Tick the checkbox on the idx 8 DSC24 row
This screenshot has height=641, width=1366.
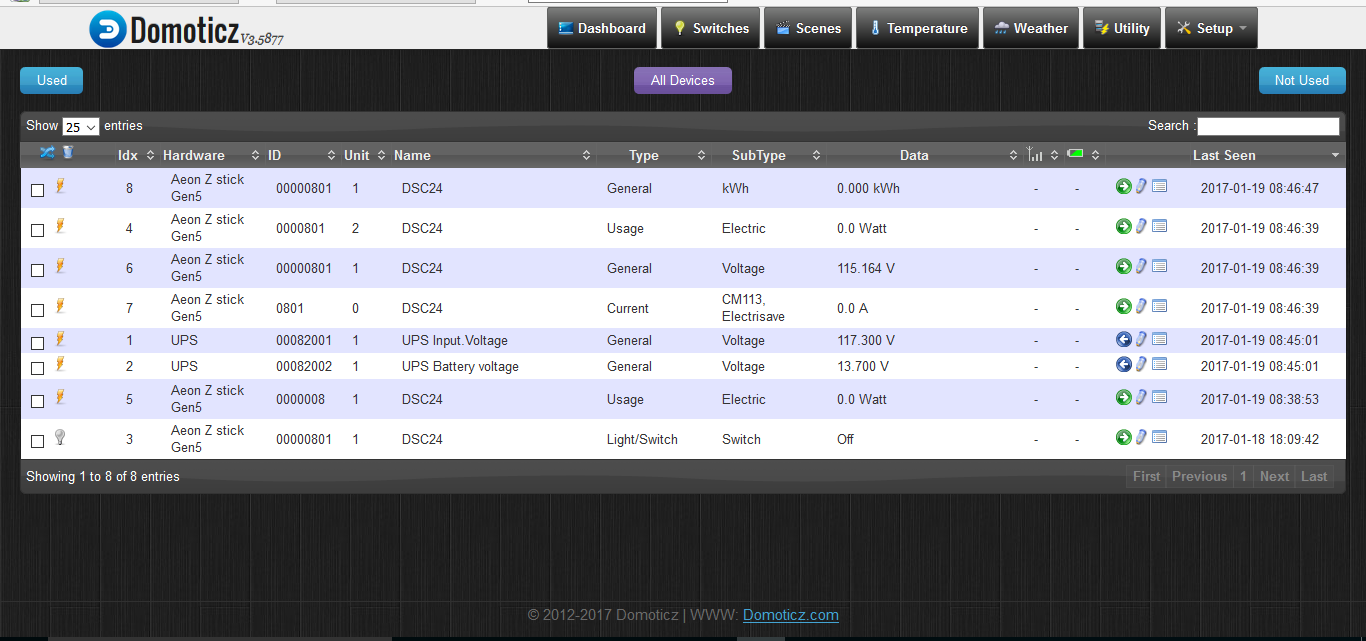[x=37, y=189]
